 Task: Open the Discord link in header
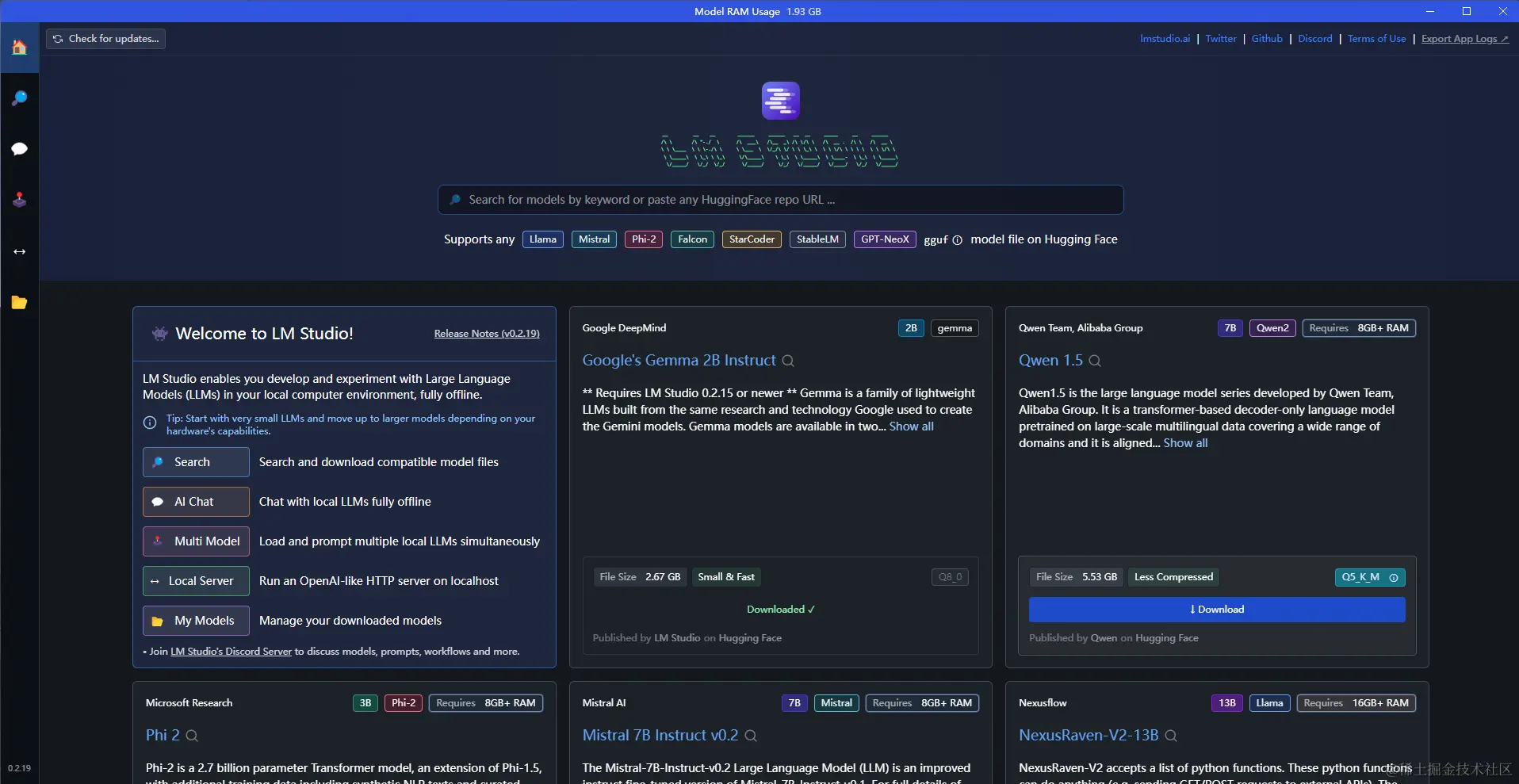(x=1314, y=39)
